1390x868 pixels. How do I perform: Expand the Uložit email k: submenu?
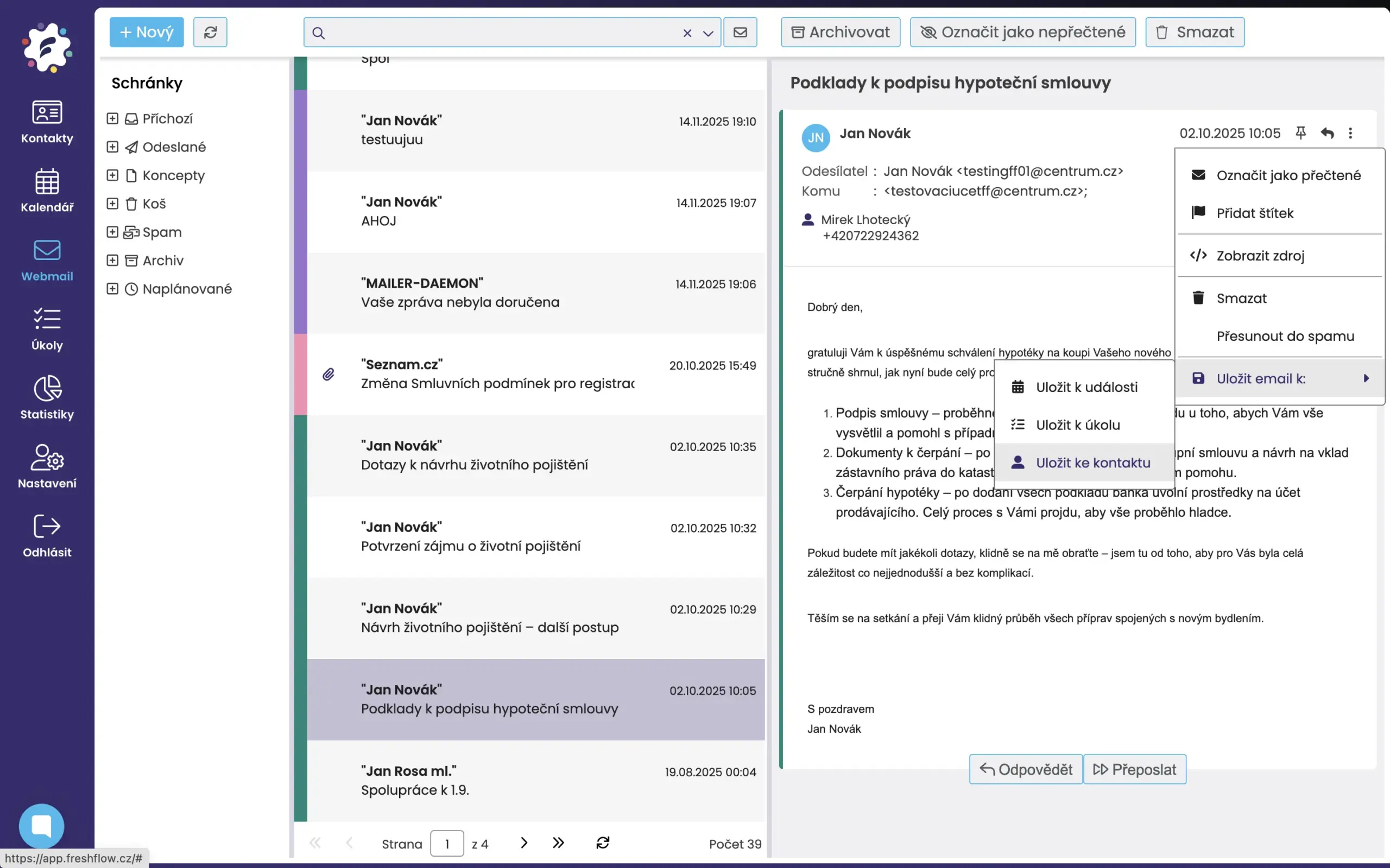pos(1280,378)
